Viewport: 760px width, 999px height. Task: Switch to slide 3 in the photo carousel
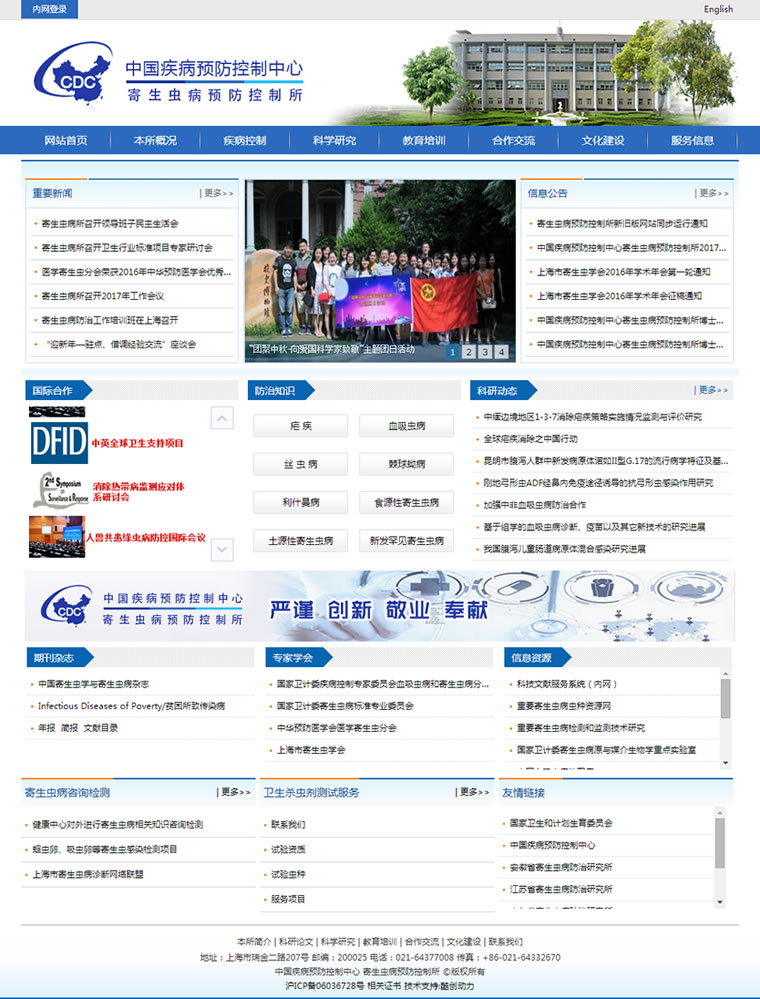485,351
